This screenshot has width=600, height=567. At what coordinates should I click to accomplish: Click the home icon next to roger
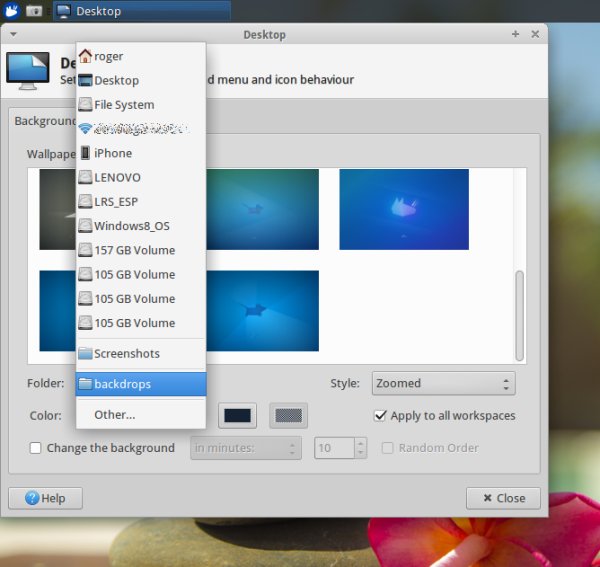pos(85,56)
